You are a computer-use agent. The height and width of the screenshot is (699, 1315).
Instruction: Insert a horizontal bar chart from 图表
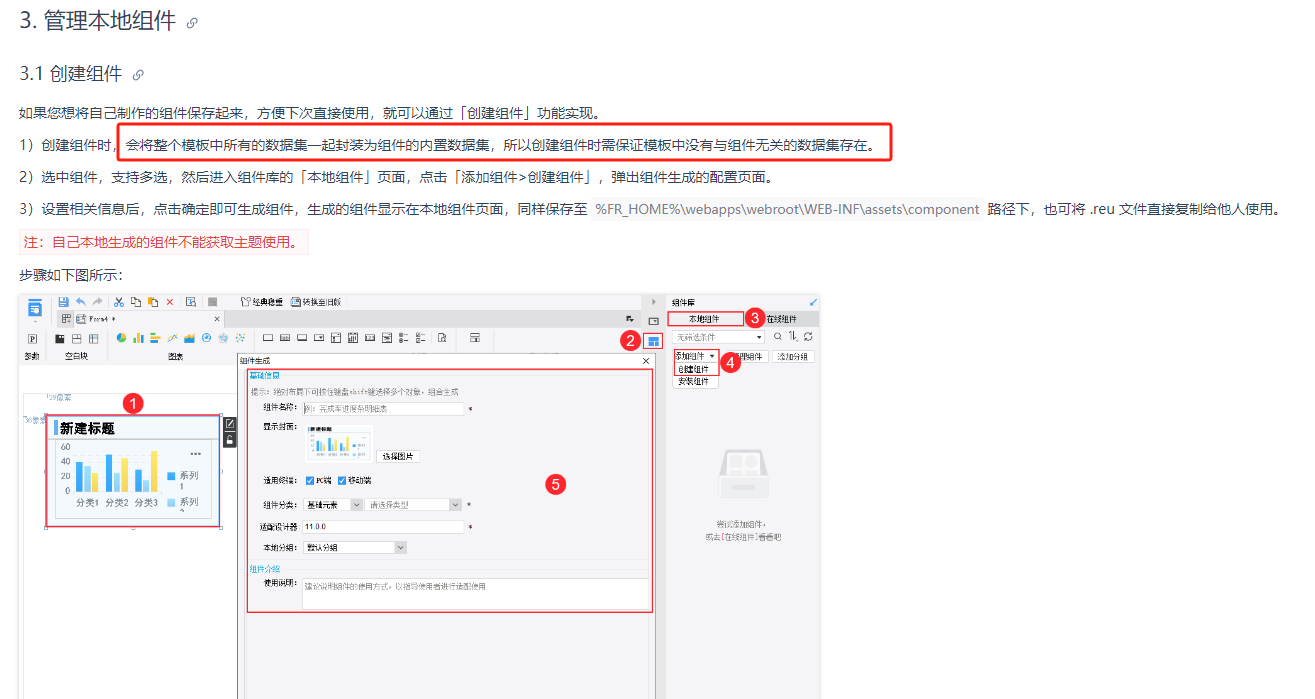tap(155, 338)
